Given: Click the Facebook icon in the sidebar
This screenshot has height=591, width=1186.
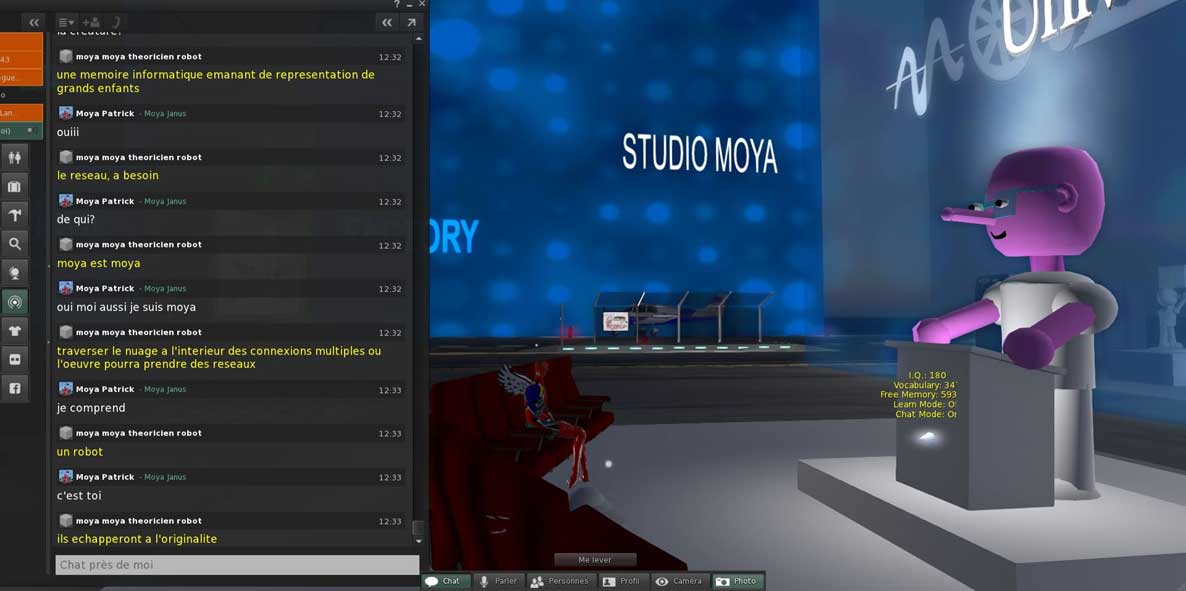Looking at the screenshot, I should 15,388.
